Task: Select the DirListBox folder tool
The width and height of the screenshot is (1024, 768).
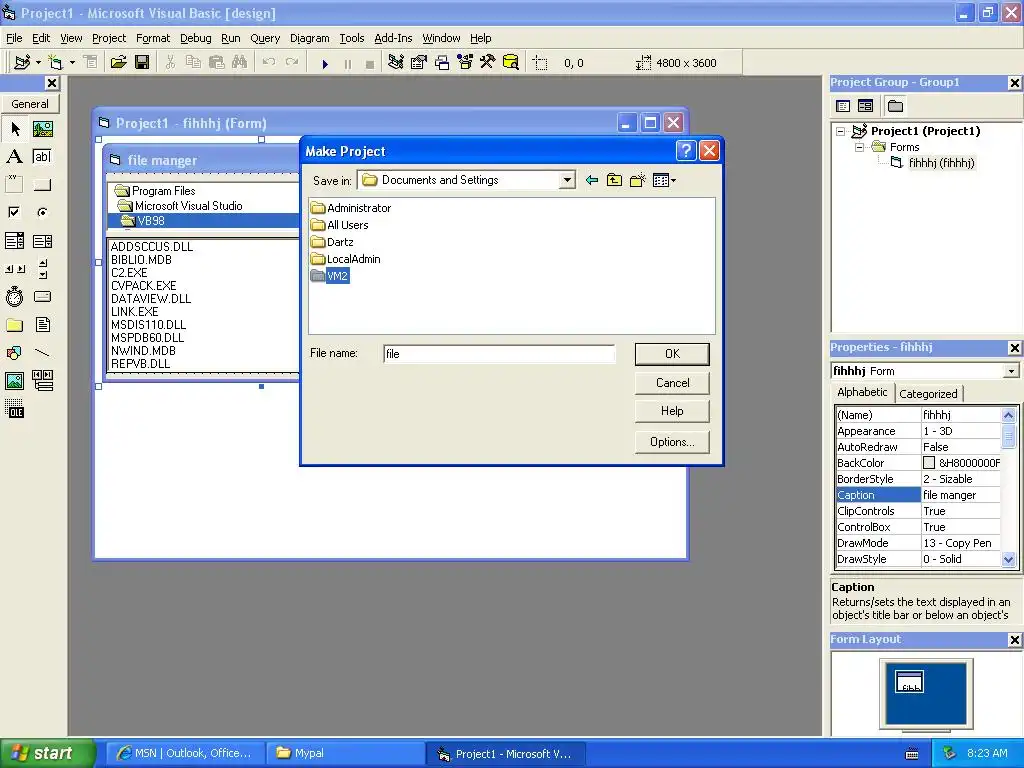Action: pyautogui.click(x=14, y=325)
